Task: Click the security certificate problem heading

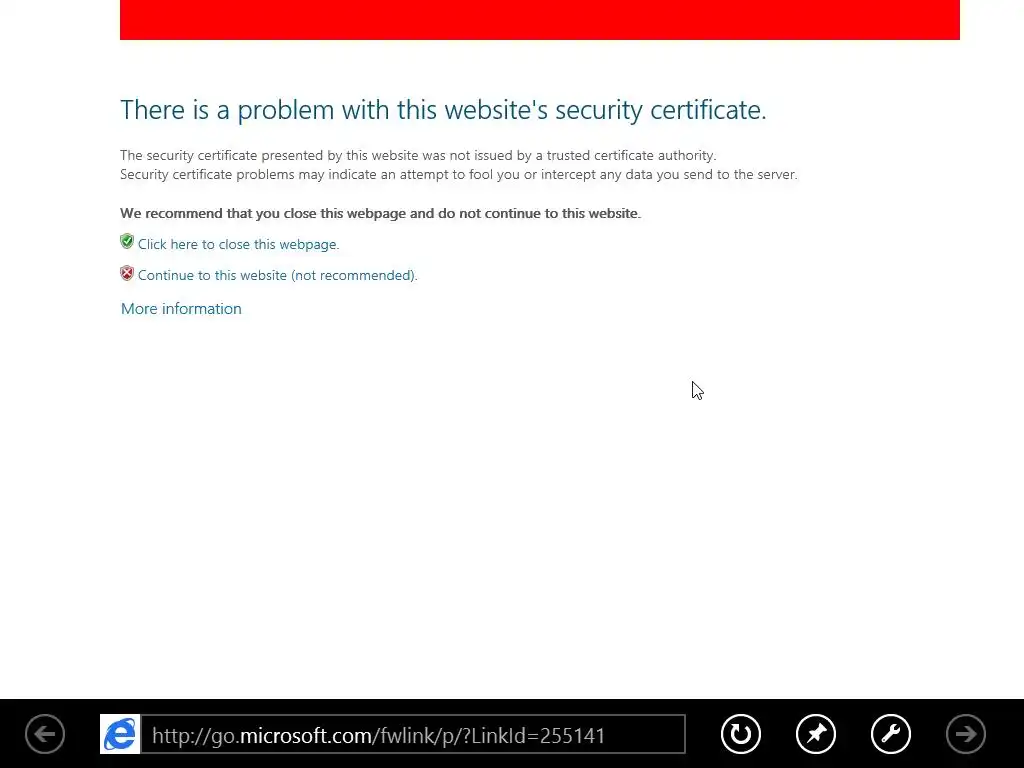Action: click(x=443, y=110)
